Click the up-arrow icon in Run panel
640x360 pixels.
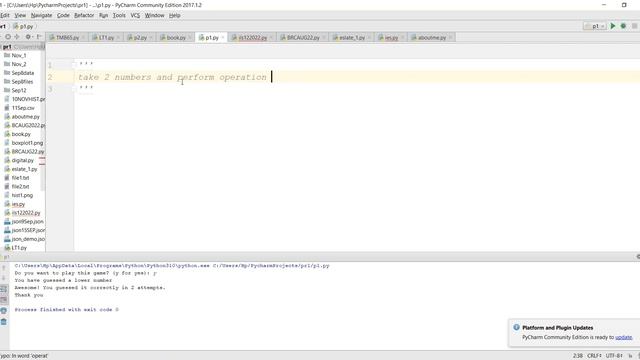pyautogui.click(x=4, y=268)
